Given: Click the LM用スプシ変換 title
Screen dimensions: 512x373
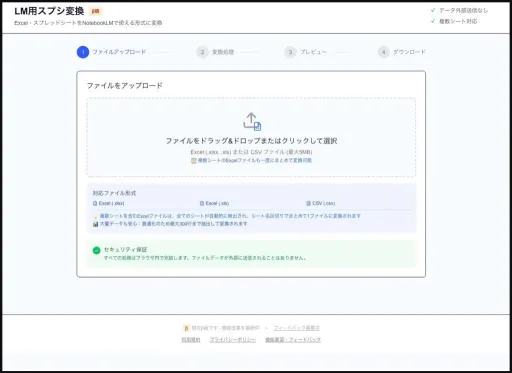Looking at the screenshot, I should [49, 11].
